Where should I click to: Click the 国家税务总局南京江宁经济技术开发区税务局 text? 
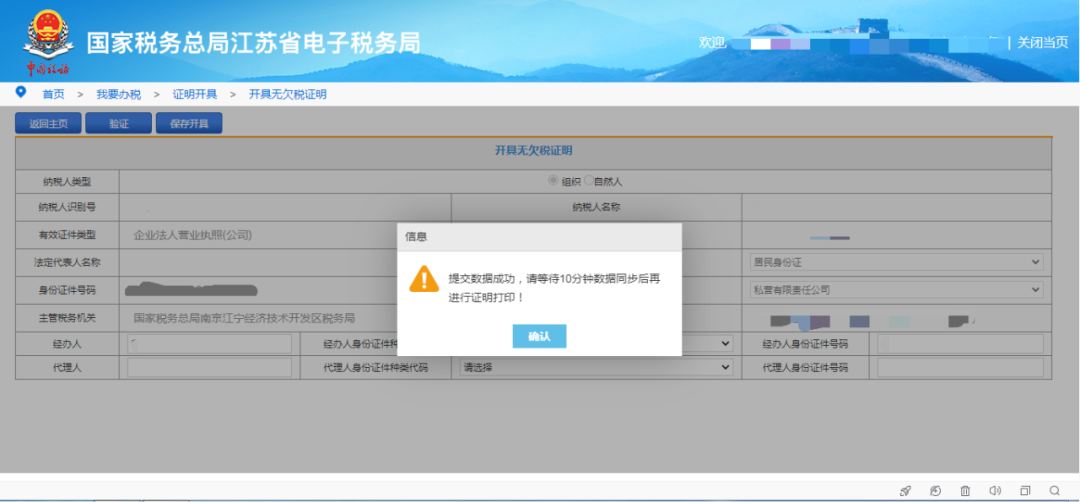tap(244, 318)
